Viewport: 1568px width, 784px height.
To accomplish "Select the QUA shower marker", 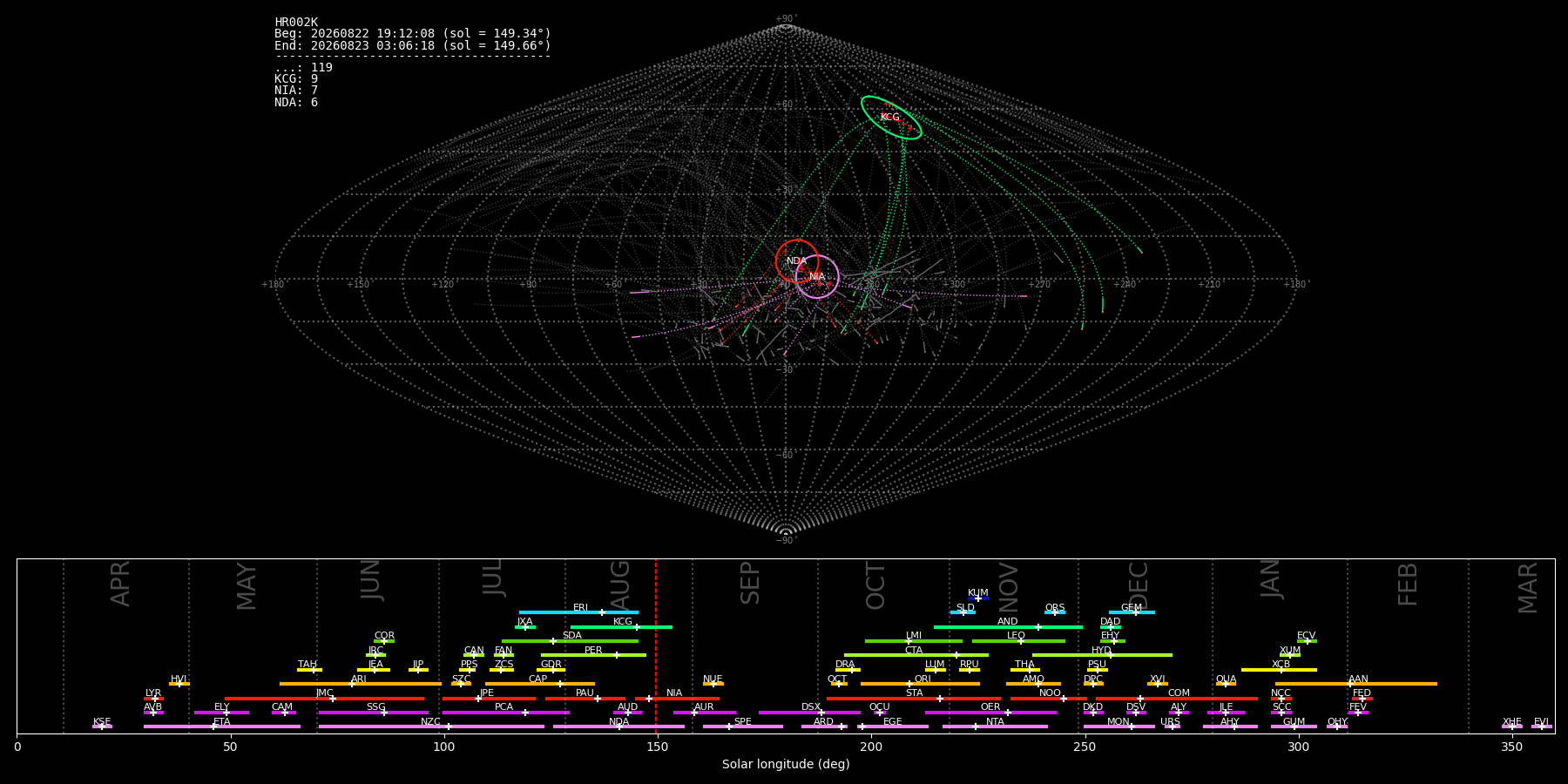I will point(1226,684).
